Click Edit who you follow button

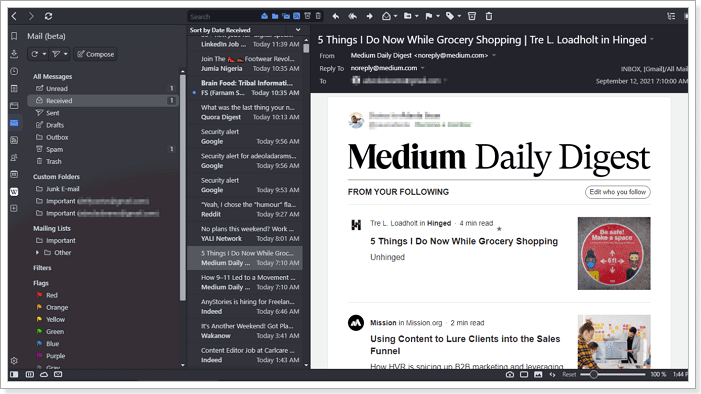pyautogui.click(x=617, y=192)
